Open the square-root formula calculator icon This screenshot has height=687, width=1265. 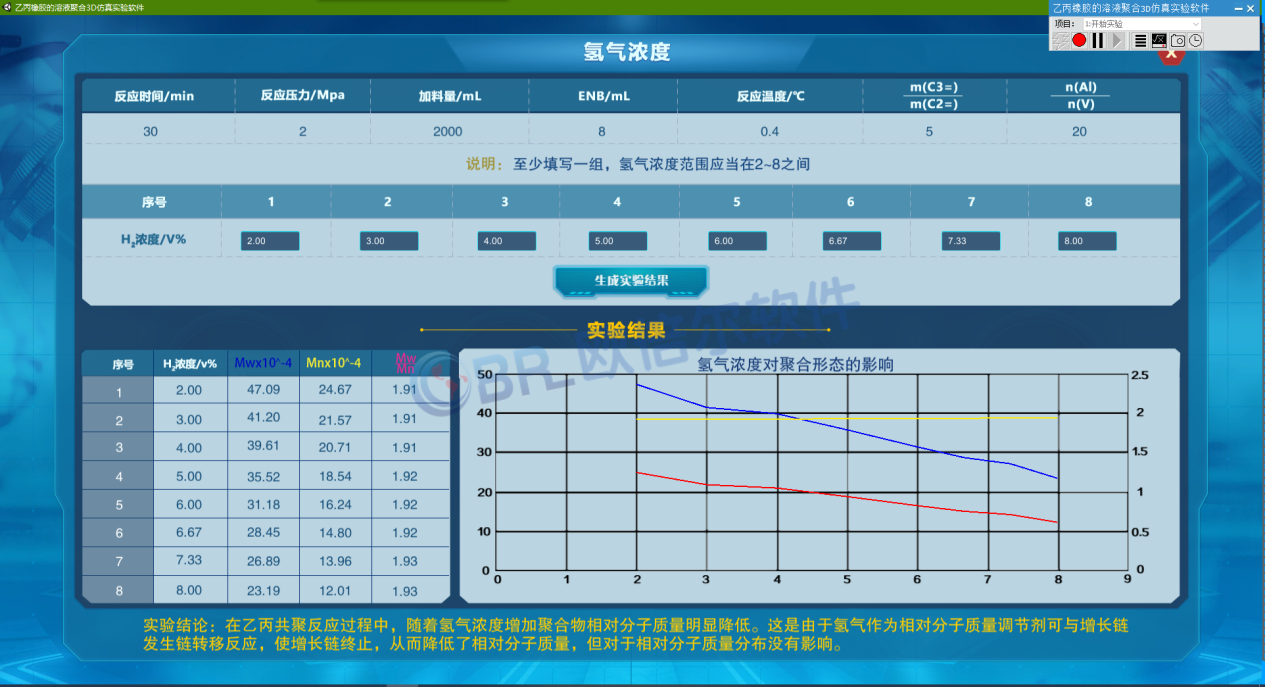(x=1159, y=40)
